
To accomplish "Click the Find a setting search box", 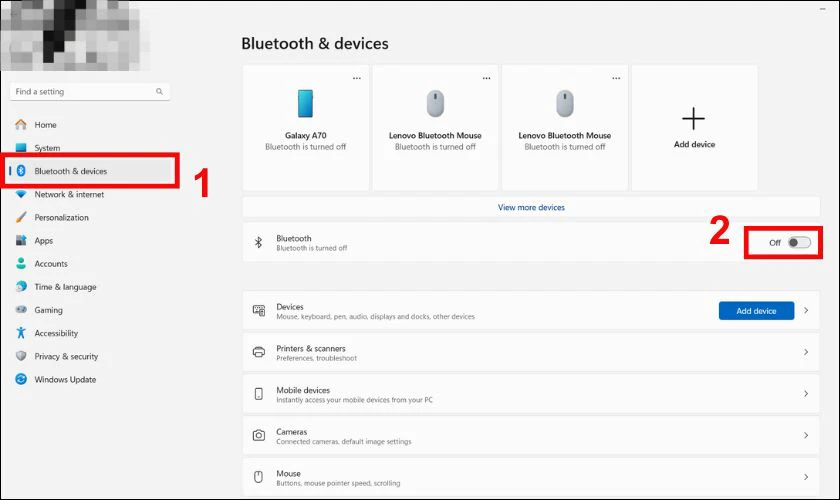I will click(x=90, y=92).
